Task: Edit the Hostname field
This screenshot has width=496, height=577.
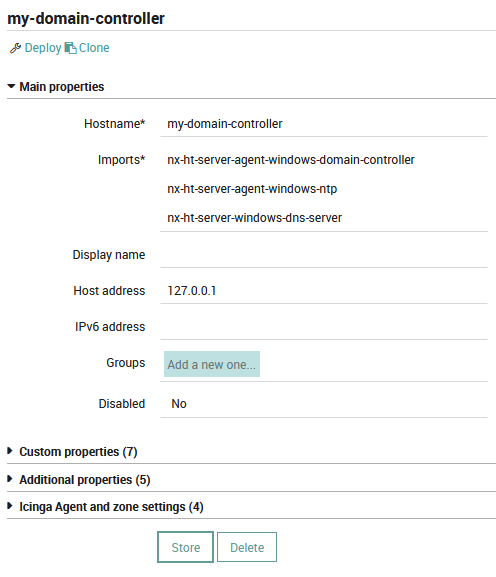Action: click(324, 124)
